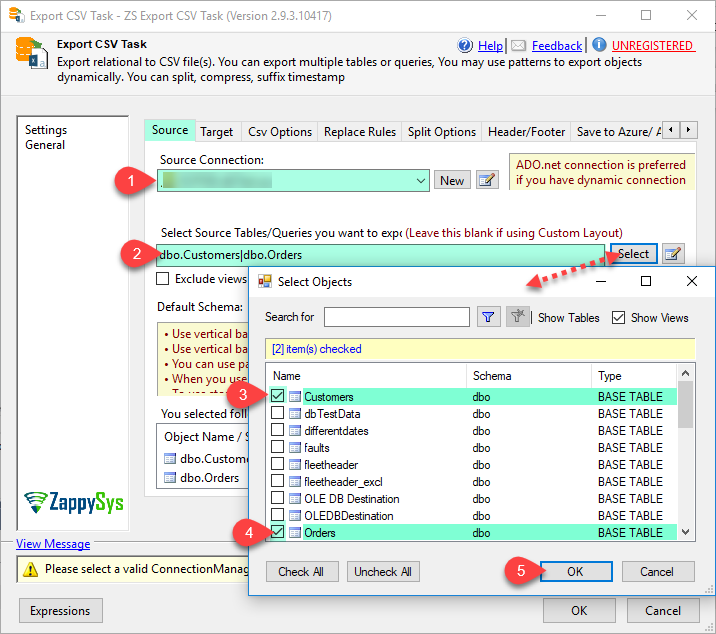Check the dbTestData checkbox
The height and width of the screenshot is (634, 716).
[x=278, y=413]
